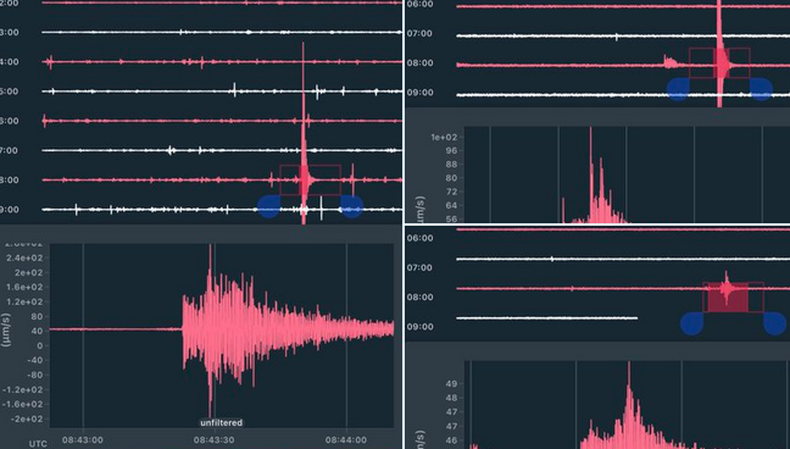Click the "unfiltered" label under the large waveform
This screenshot has height=449, width=790.
[221, 423]
